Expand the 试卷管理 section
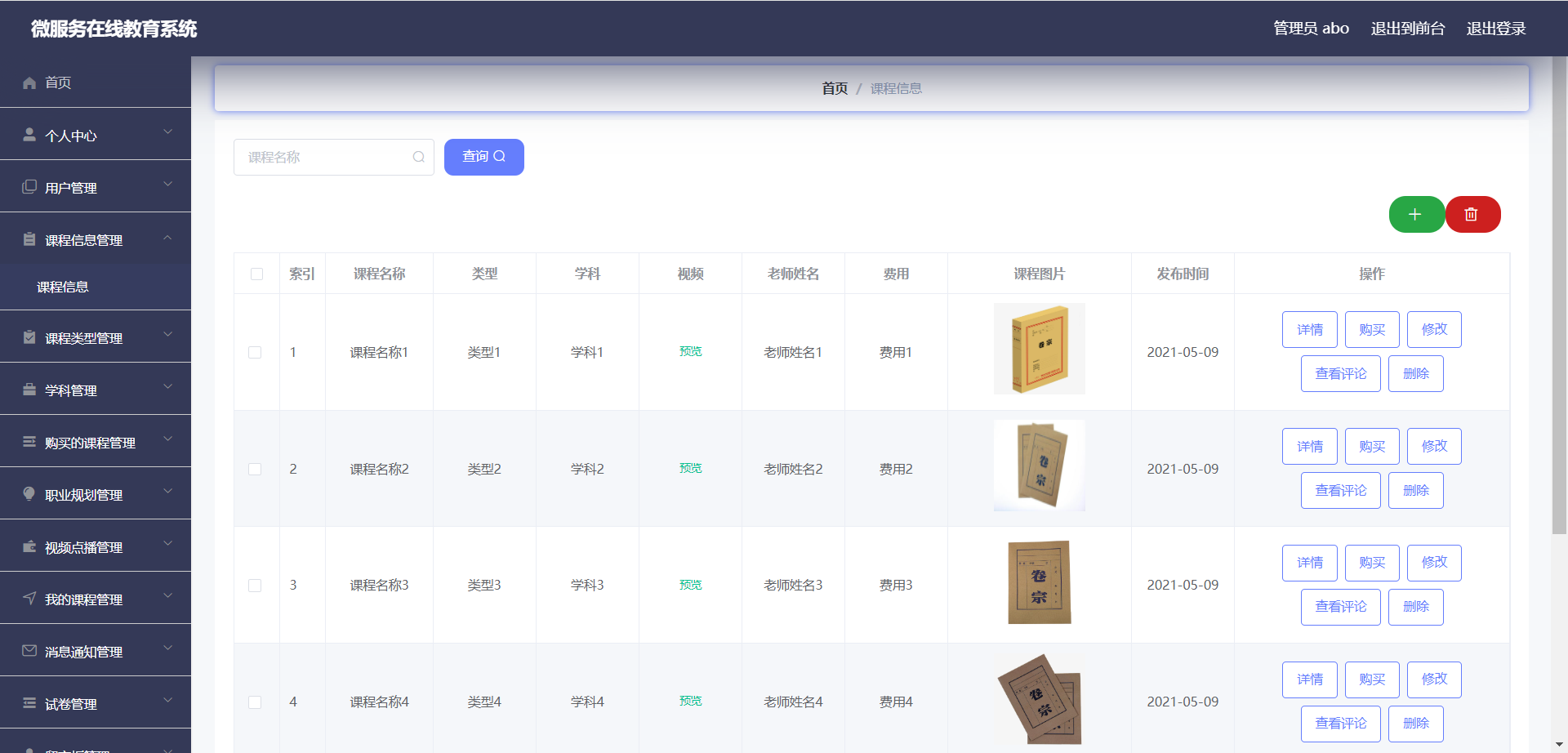Viewport: 1568px width, 753px height. [167, 700]
